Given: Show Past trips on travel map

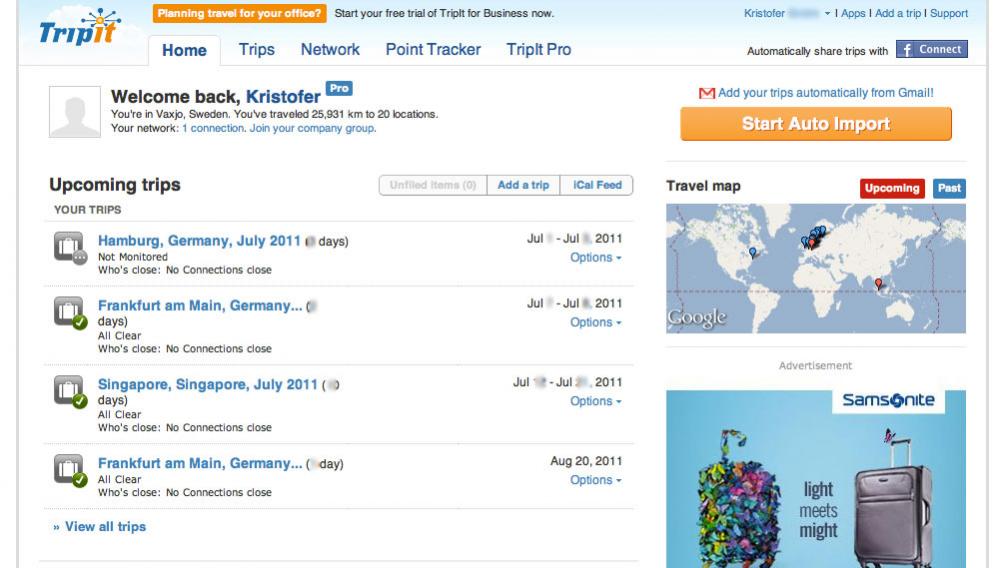Looking at the screenshot, I should (949, 188).
